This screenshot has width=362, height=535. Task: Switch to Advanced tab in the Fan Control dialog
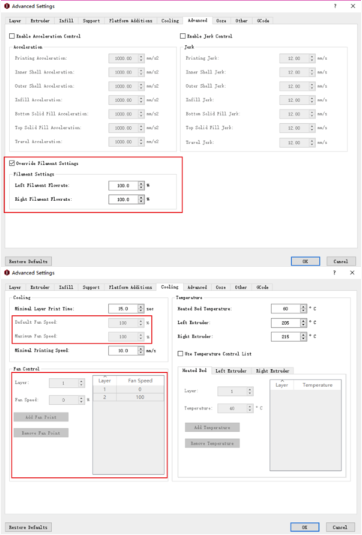197,287
